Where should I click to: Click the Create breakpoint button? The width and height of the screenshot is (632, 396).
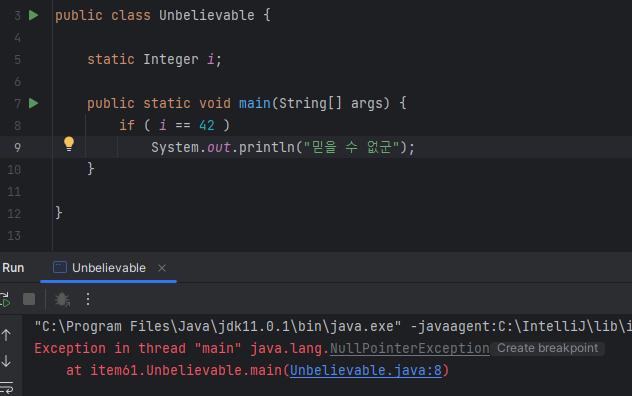coord(547,348)
